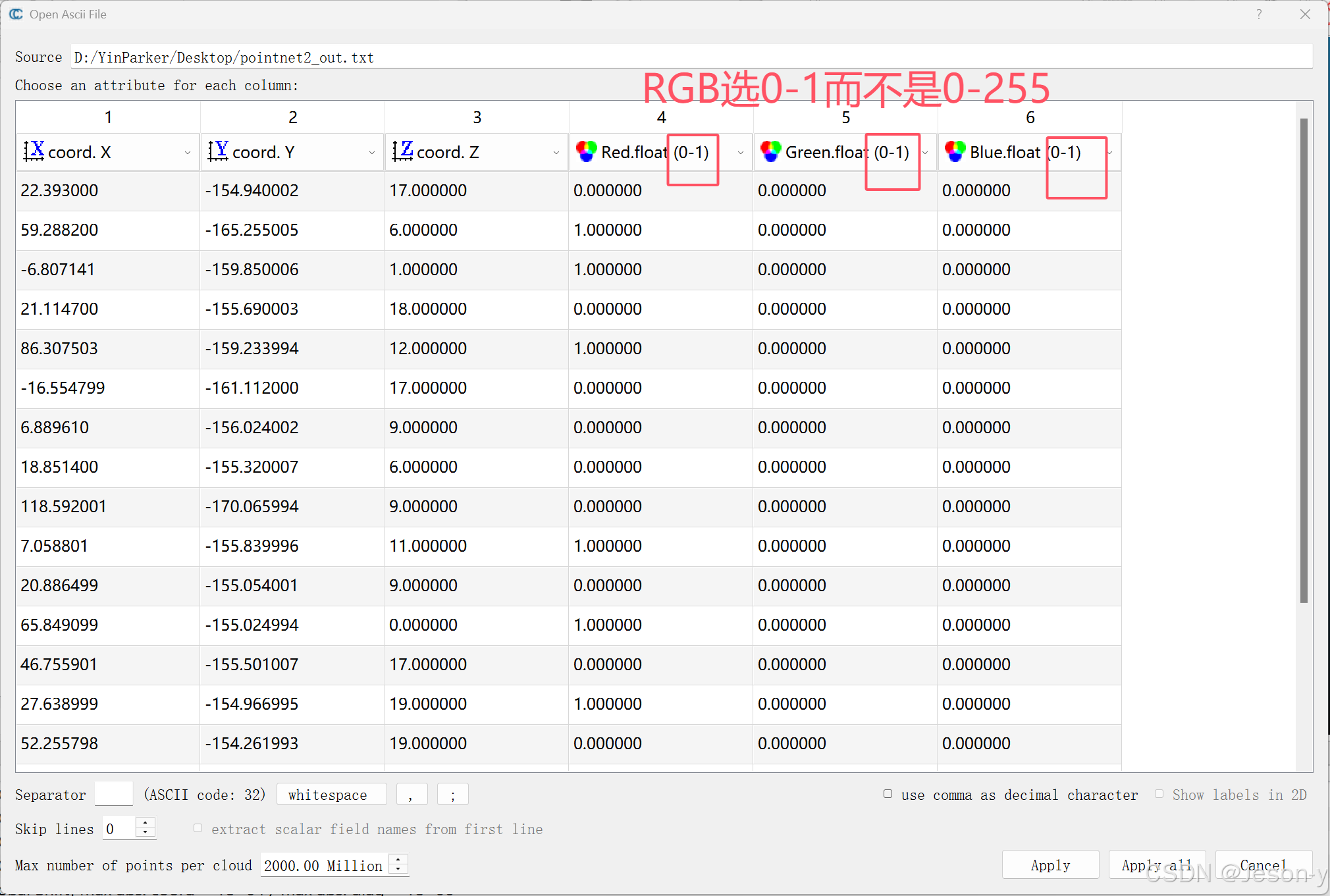The width and height of the screenshot is (1330, 896).
Task: Click the Apply all button
Action: (x=1156, y=864)
